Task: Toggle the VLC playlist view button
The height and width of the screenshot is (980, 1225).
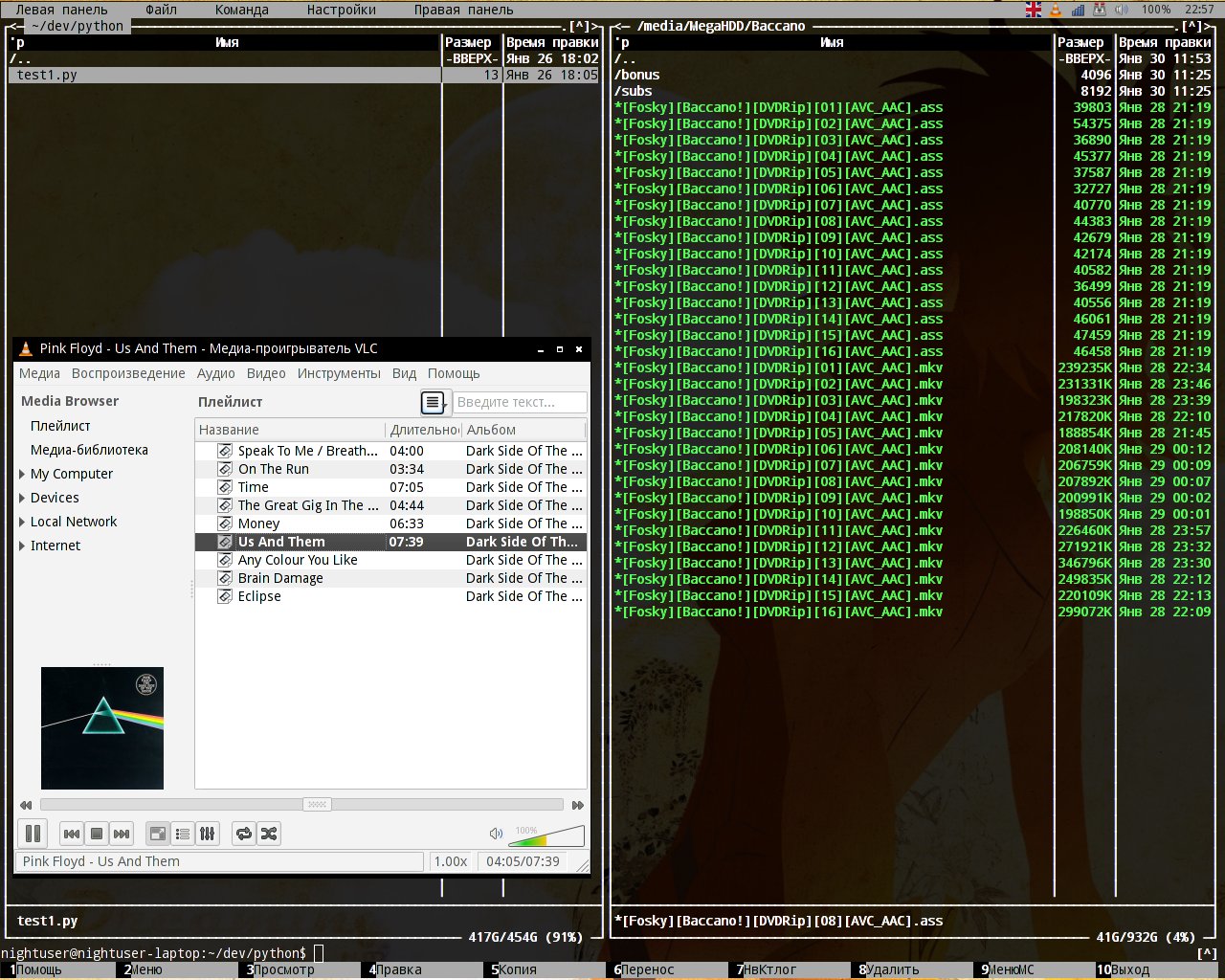Action: (158, 834)
